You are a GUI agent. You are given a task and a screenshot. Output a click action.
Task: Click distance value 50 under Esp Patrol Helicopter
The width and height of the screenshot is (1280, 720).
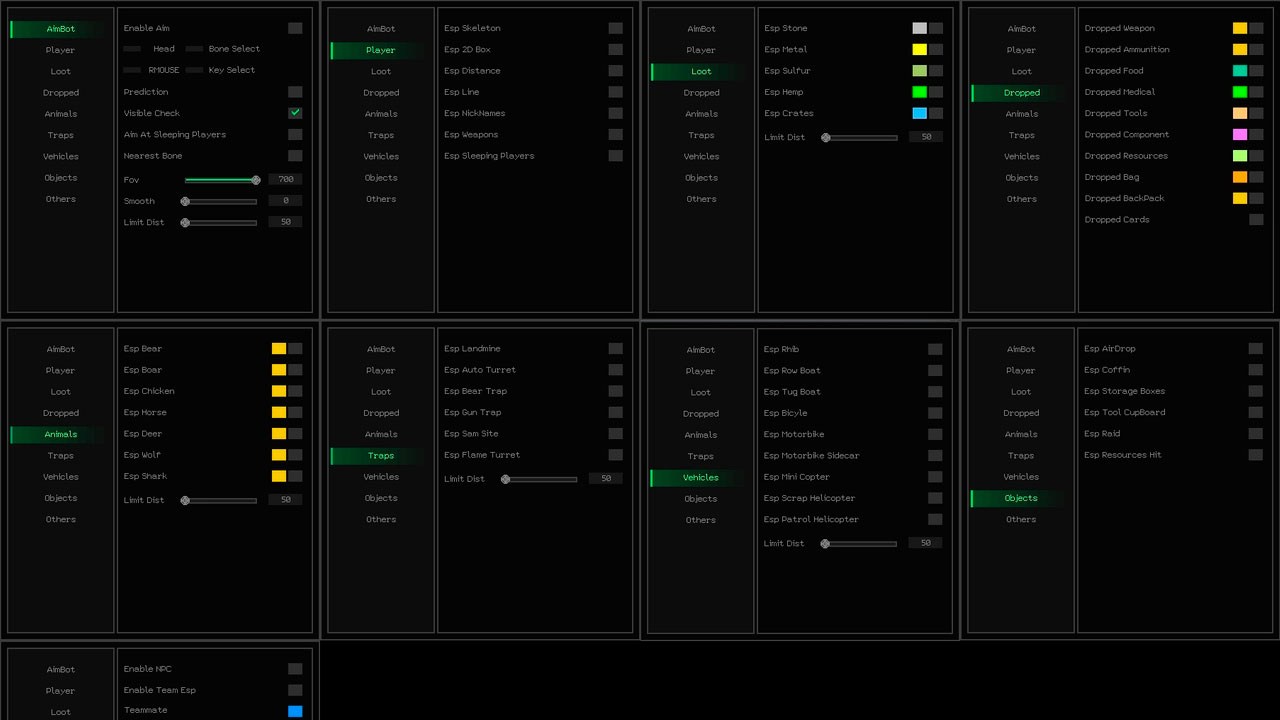click(x=925, y=543)
